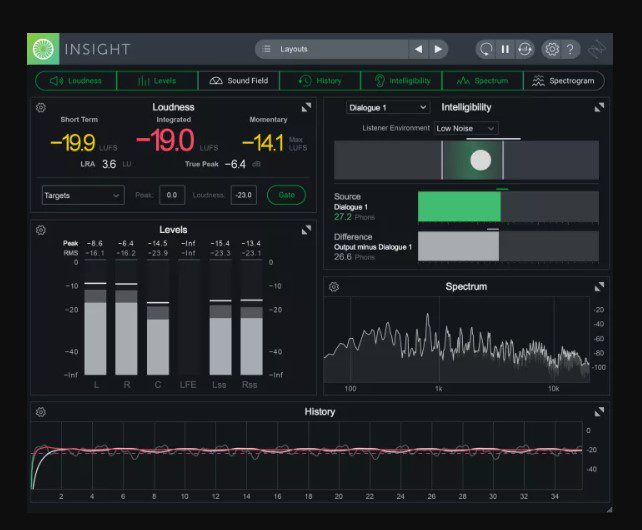Toggle the Spectrum module tab

(482, 81)
